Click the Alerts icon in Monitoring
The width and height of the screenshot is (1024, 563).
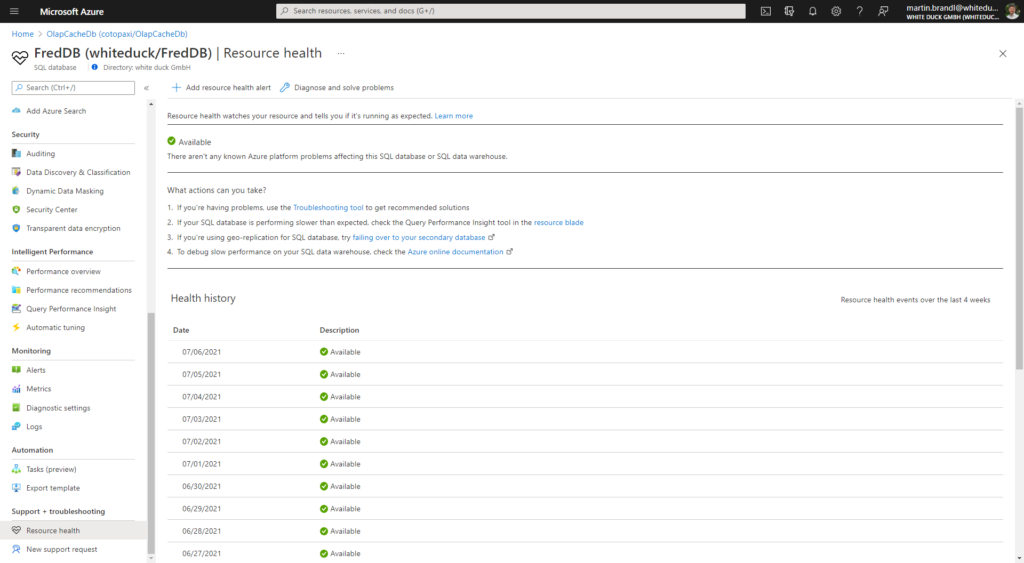(x=16, y=370)
